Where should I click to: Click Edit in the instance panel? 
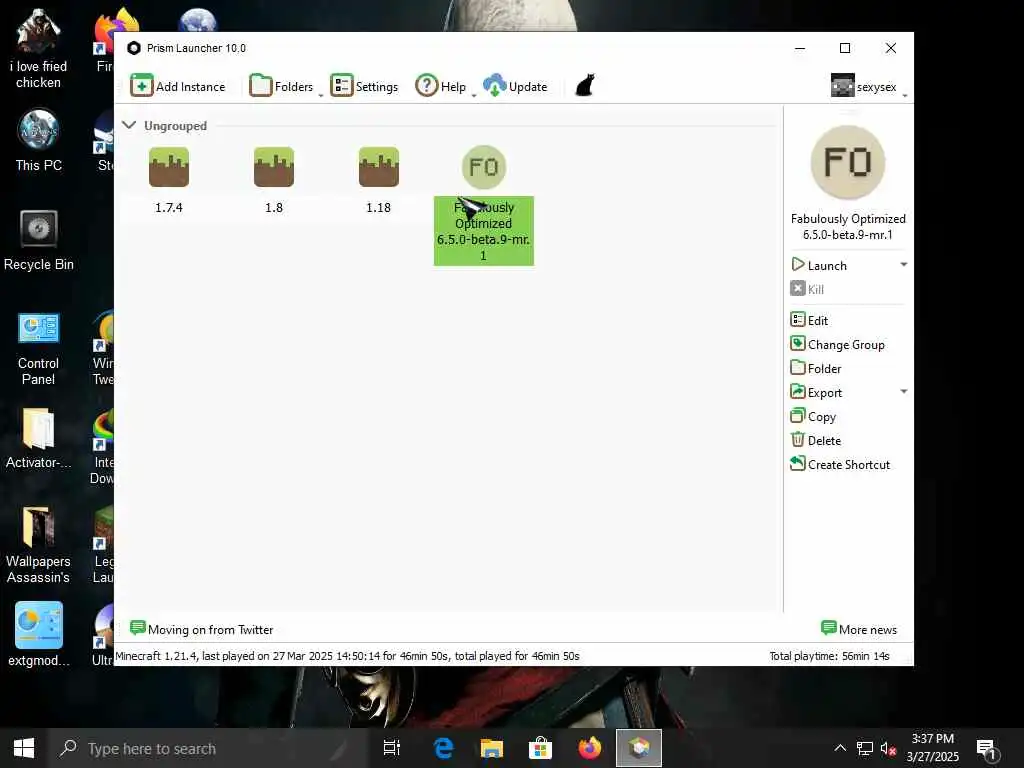[x=809, y=320]
